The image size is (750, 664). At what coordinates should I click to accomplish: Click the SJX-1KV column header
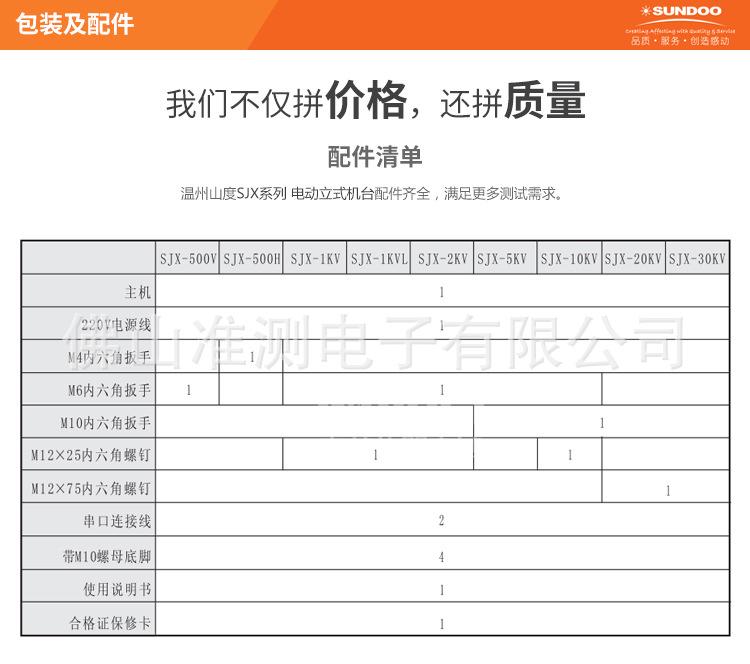(x=315, y=258)
